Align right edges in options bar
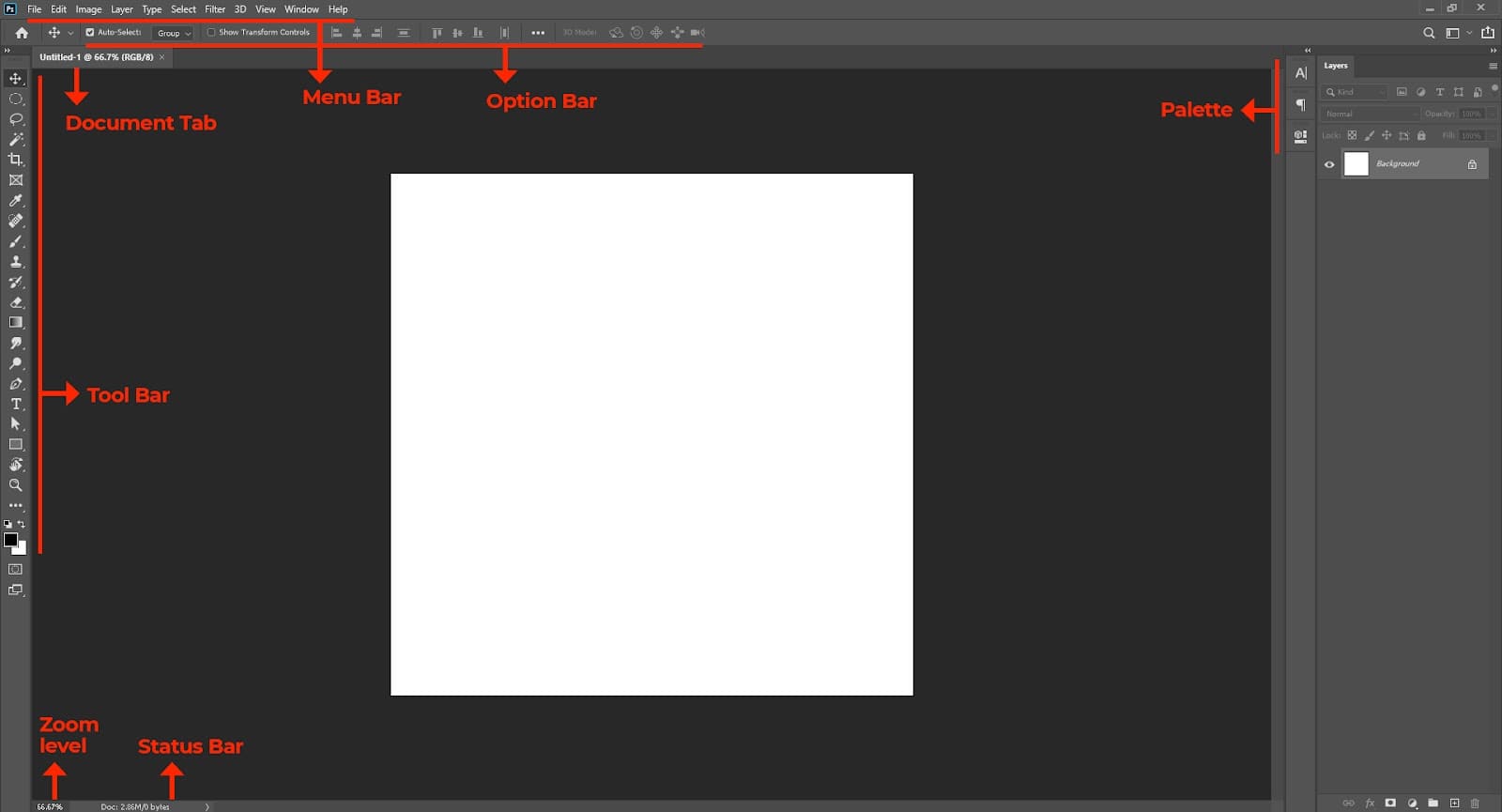The height and width of the screenshot is (812, 1502). (376, 33)
